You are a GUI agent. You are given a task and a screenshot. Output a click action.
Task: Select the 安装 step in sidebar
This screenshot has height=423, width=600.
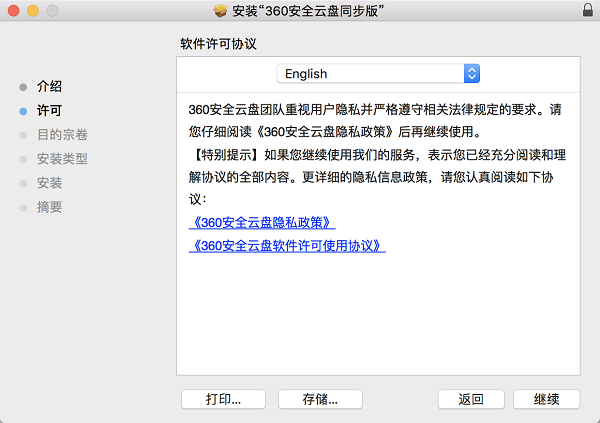pos(49,183)
